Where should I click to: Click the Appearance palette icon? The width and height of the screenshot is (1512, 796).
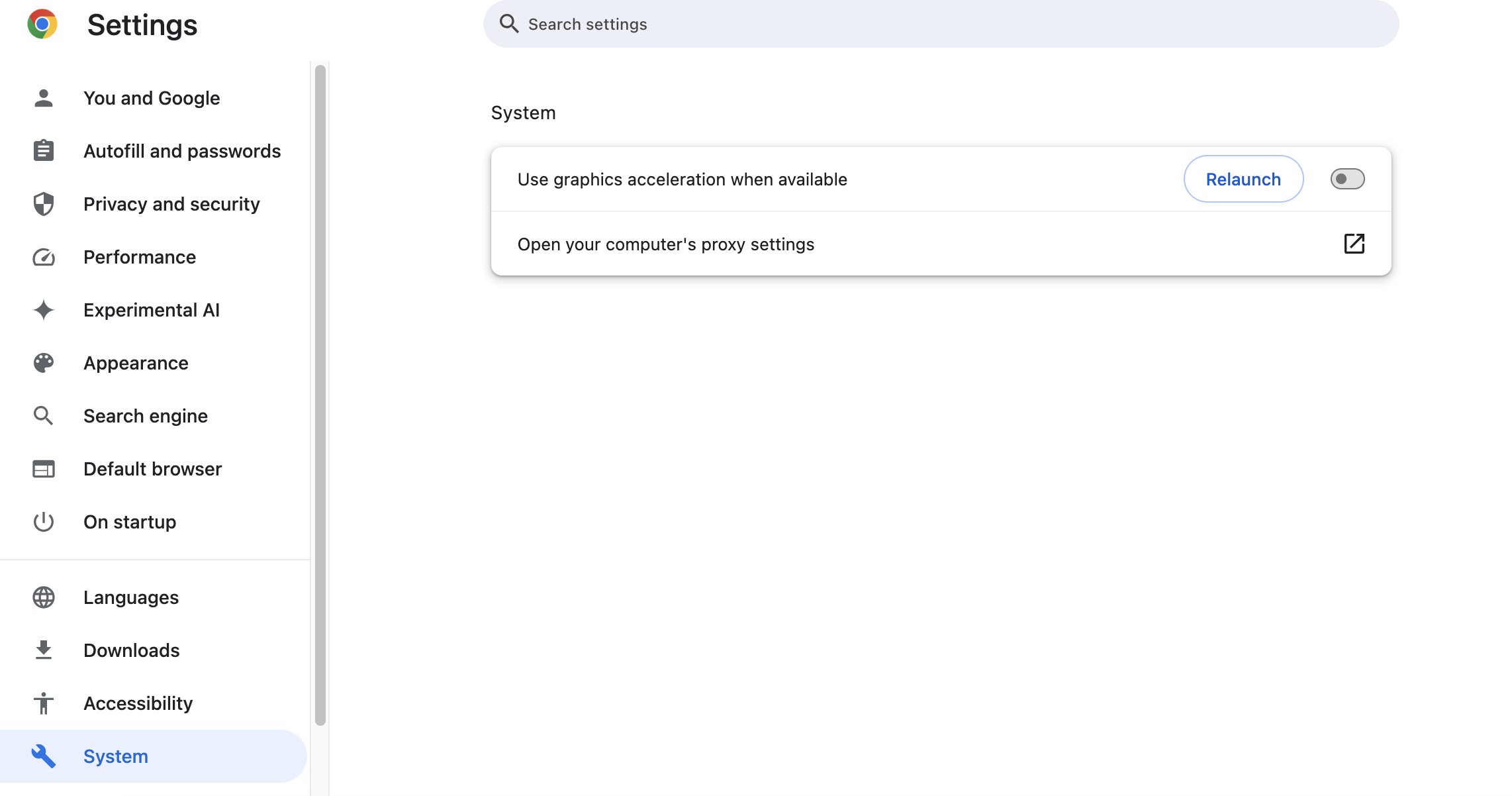pyautogui.click(x=44, y=363)
